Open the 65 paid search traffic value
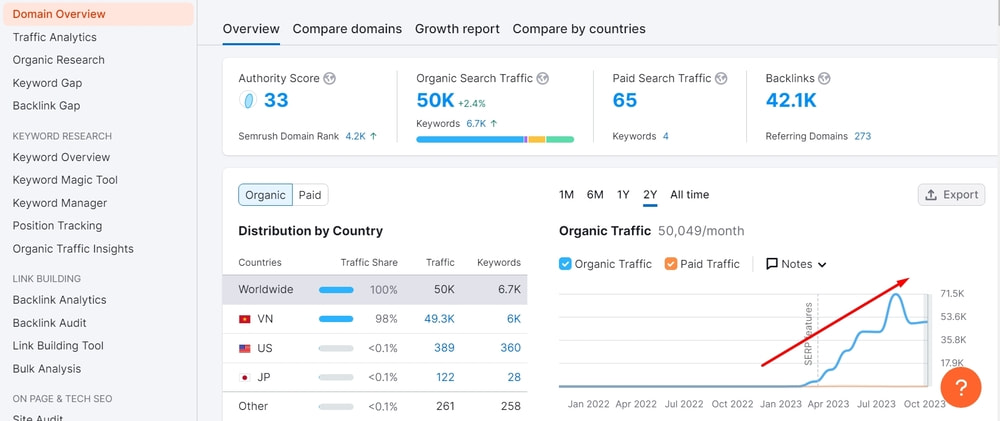Viewport: 1000px width, 421px height. [625, 100]
